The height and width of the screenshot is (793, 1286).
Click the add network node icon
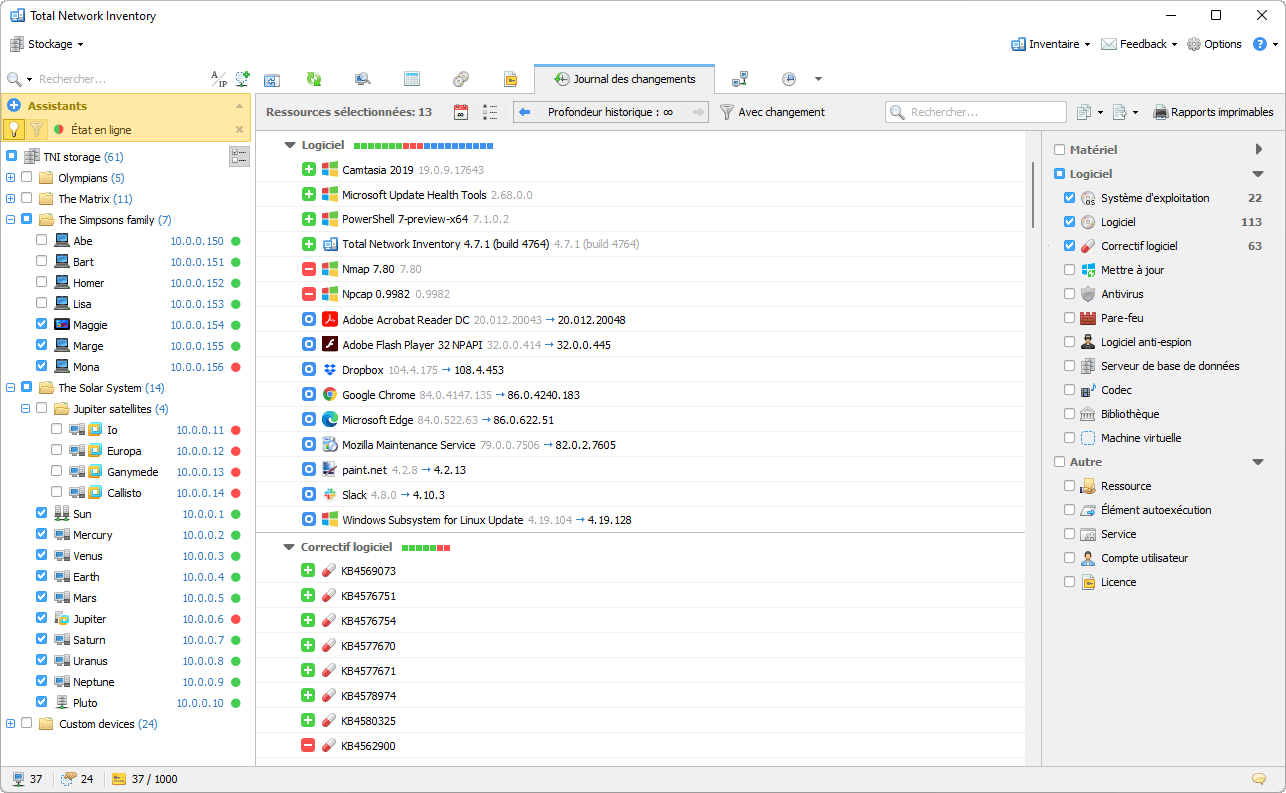[242, 79]
